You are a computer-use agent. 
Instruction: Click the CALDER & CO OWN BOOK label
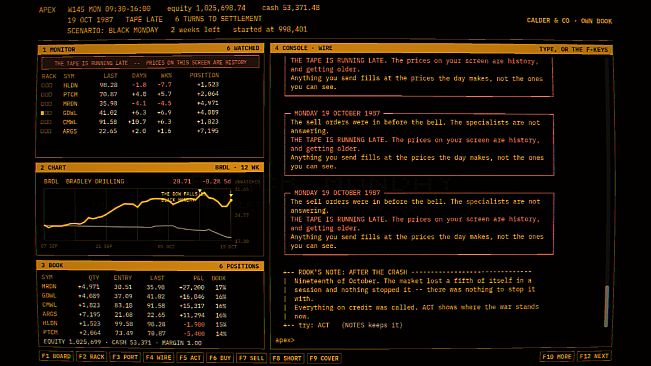coord(569,21)
